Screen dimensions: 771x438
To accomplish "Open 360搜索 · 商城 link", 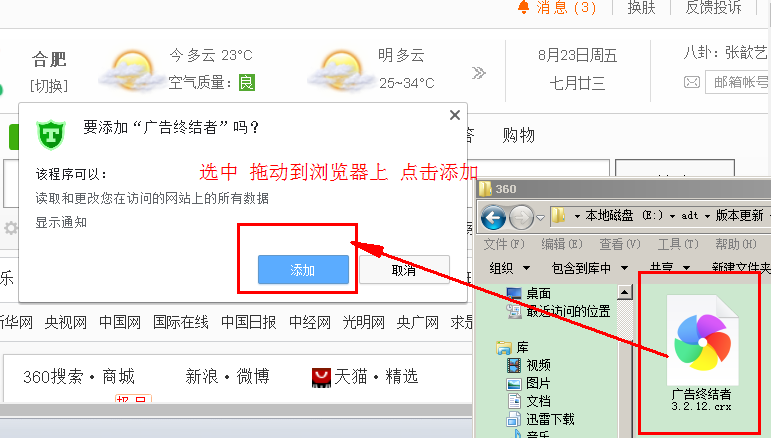I will pos(79,377).
